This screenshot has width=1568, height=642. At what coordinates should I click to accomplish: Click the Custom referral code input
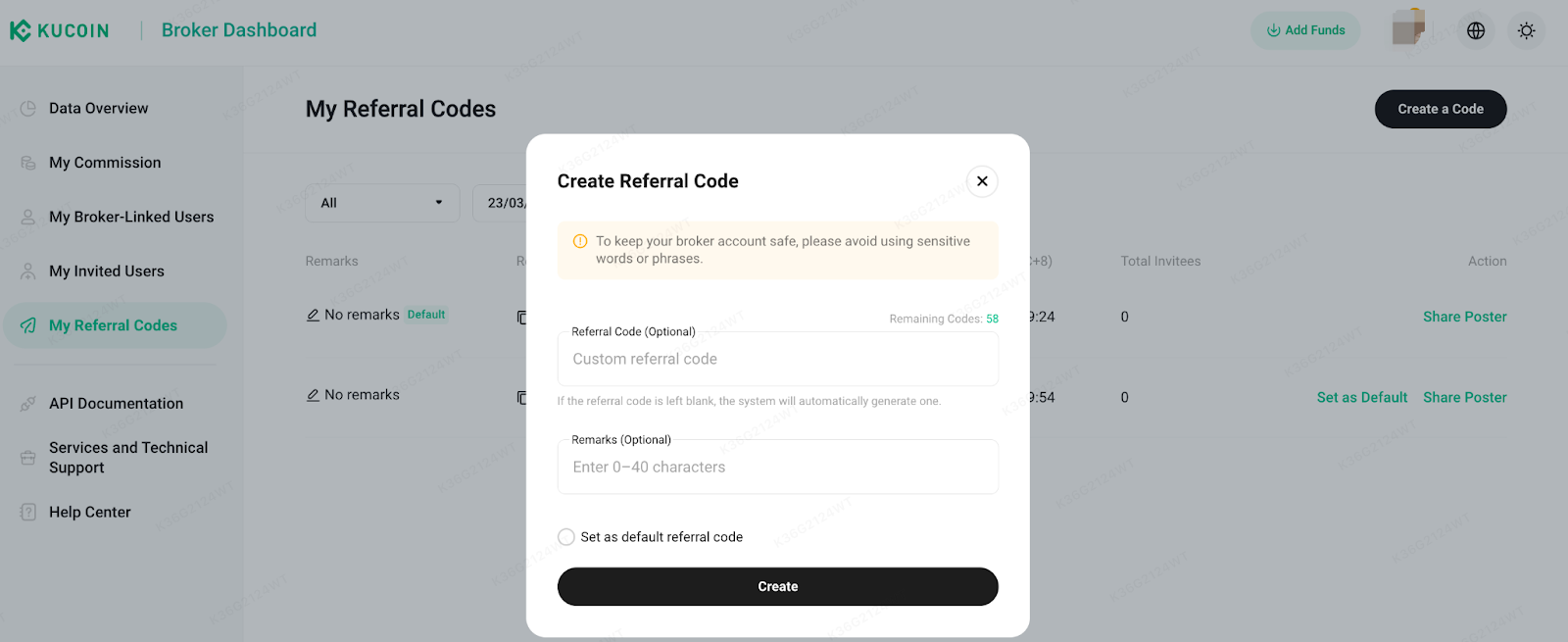[x=777, y=360]
